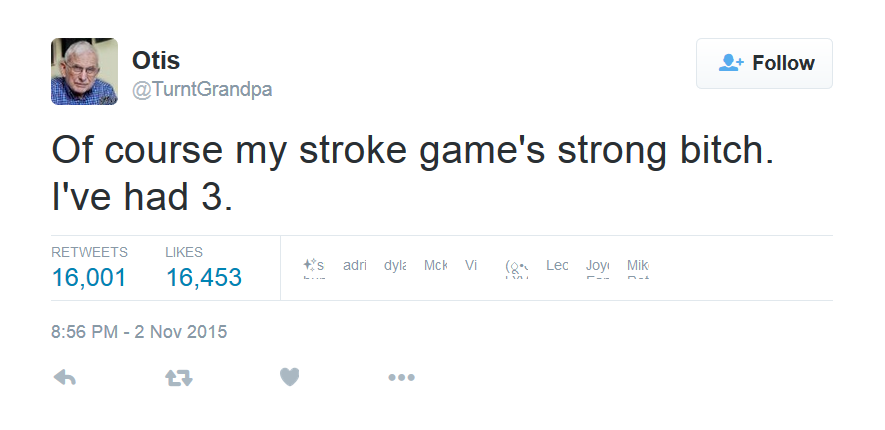Like the tweet with heart icon
Viewport: 885px width, 430px height.
click(x=289, y=377)
